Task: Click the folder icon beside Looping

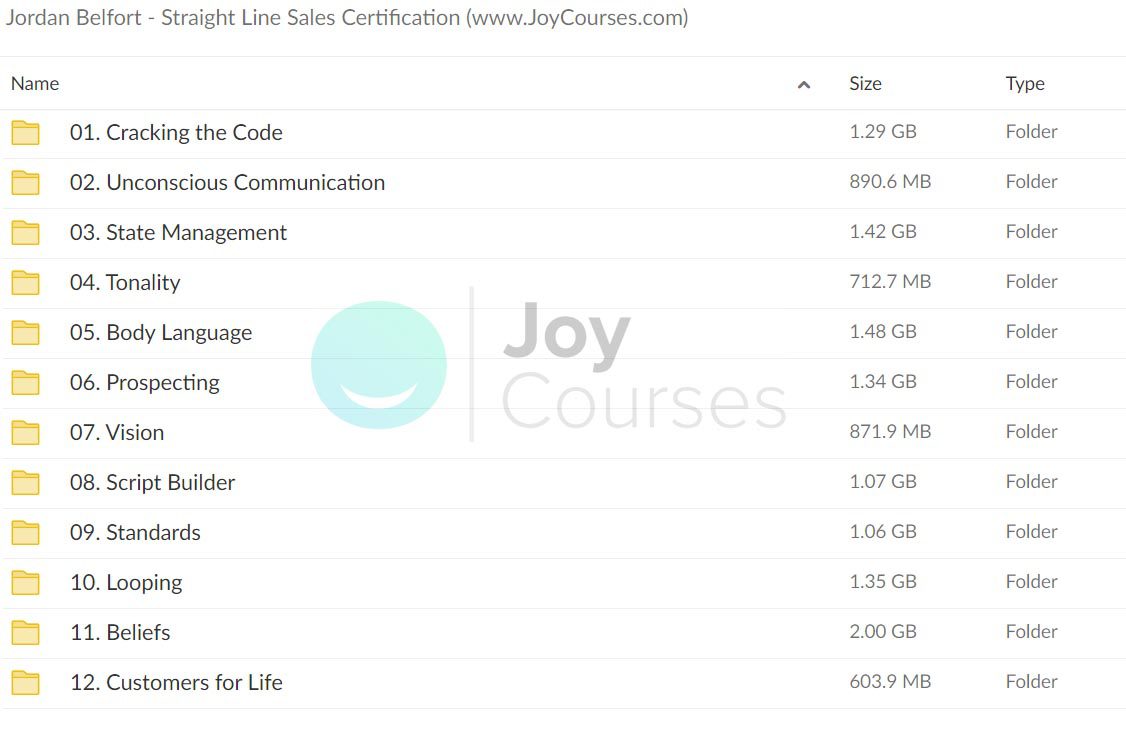Action: point(25,583)
